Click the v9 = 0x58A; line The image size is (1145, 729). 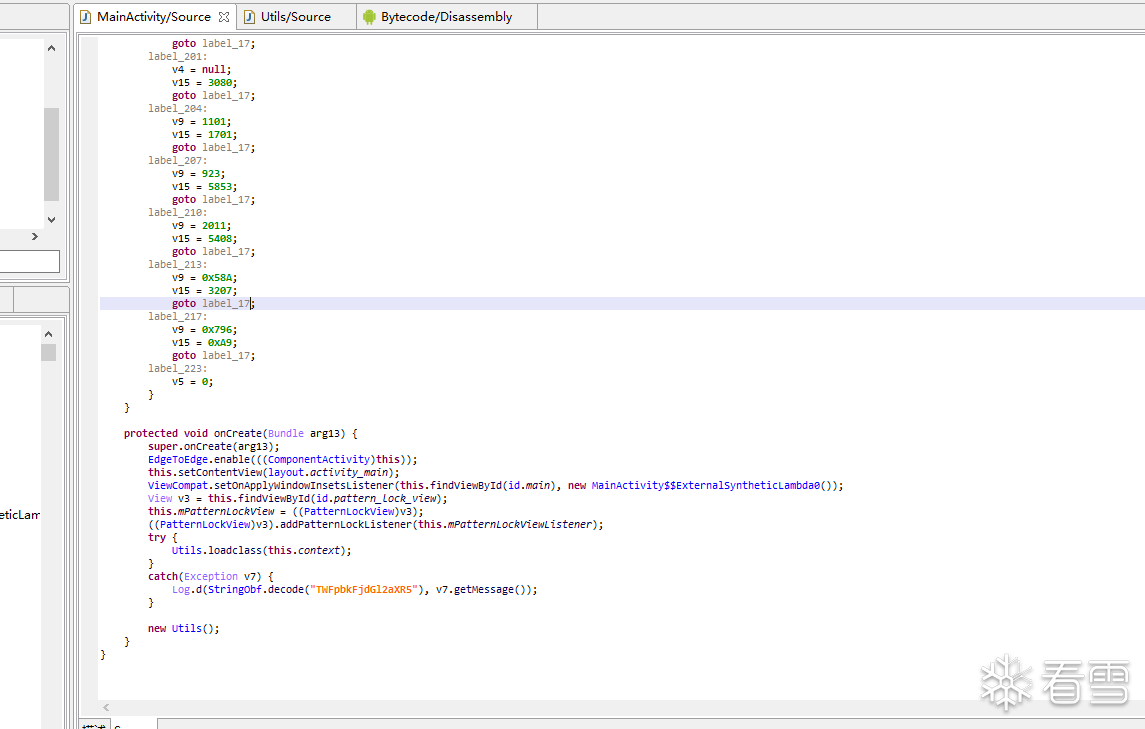pos(204,278)
